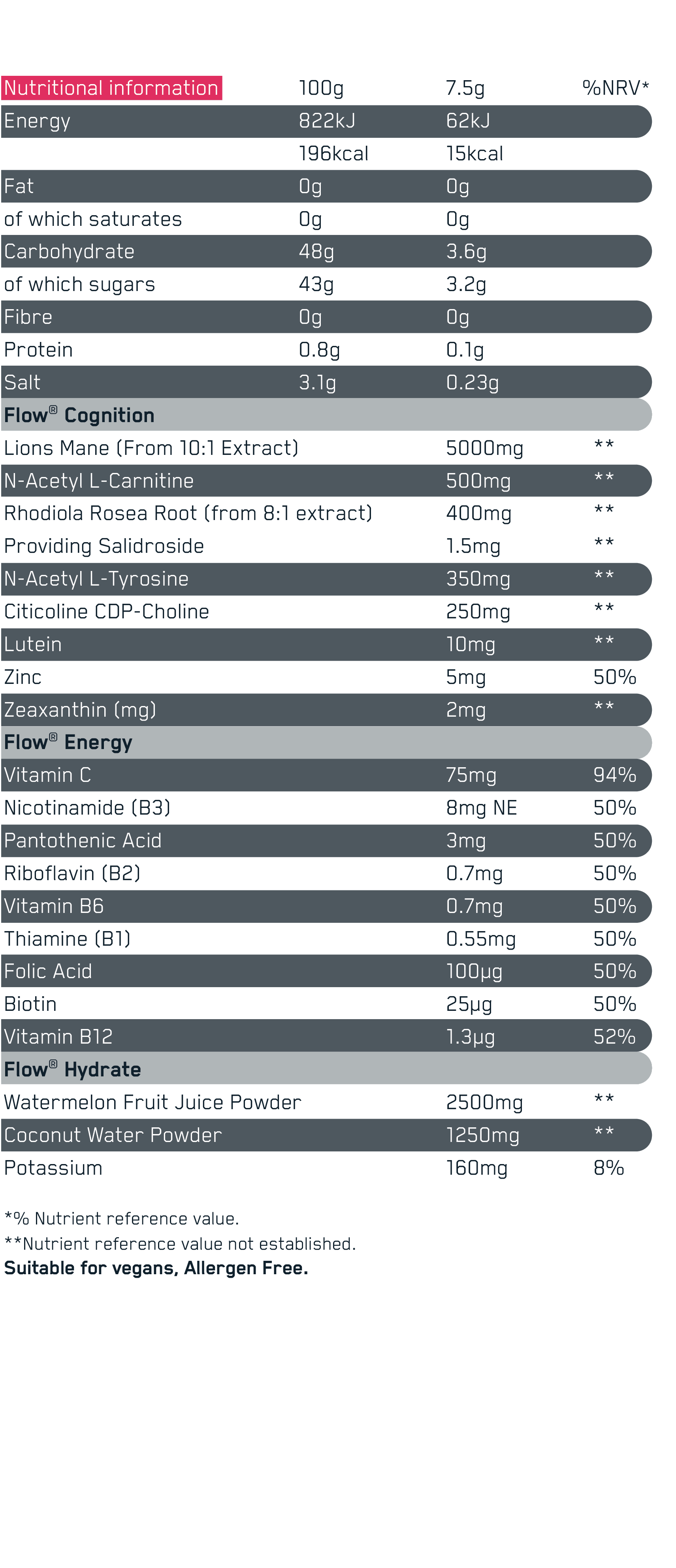Click the Vitamin B12 52% value
Screen dimensions: 676x1568
pos(614,1037)
